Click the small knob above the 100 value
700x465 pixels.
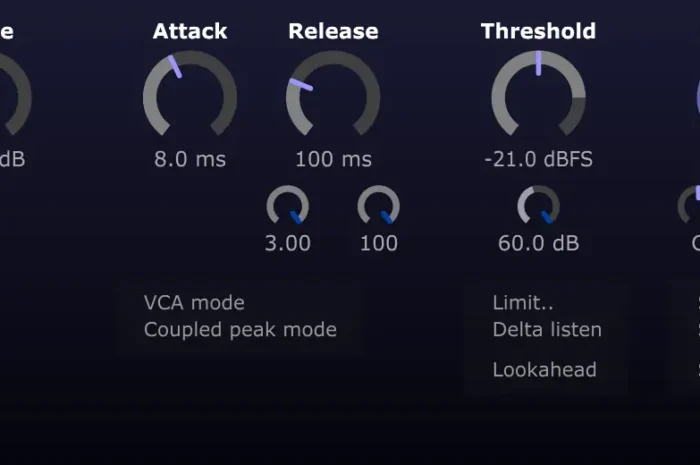pyautogui.click(x=379, y=207)
